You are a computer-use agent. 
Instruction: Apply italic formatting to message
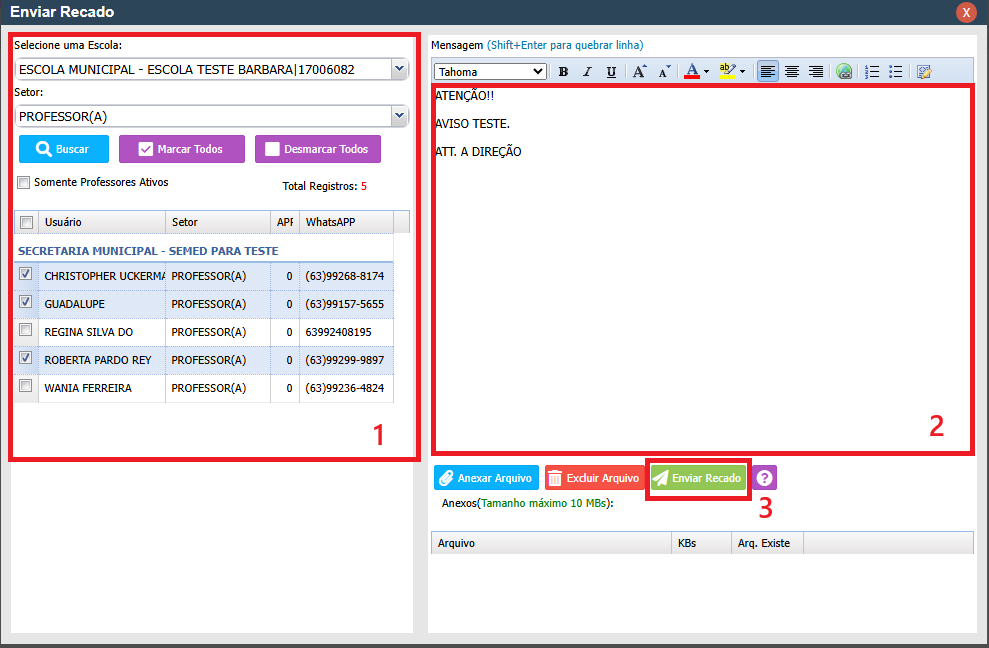point(587,71)
